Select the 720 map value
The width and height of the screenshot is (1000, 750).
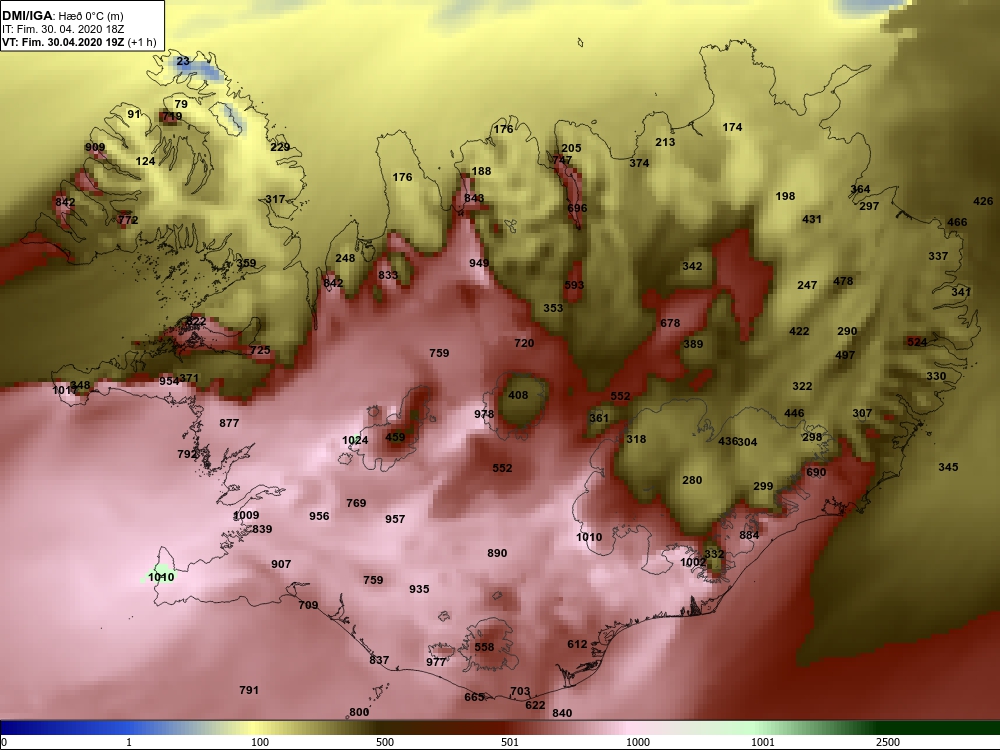coord(524,342)
